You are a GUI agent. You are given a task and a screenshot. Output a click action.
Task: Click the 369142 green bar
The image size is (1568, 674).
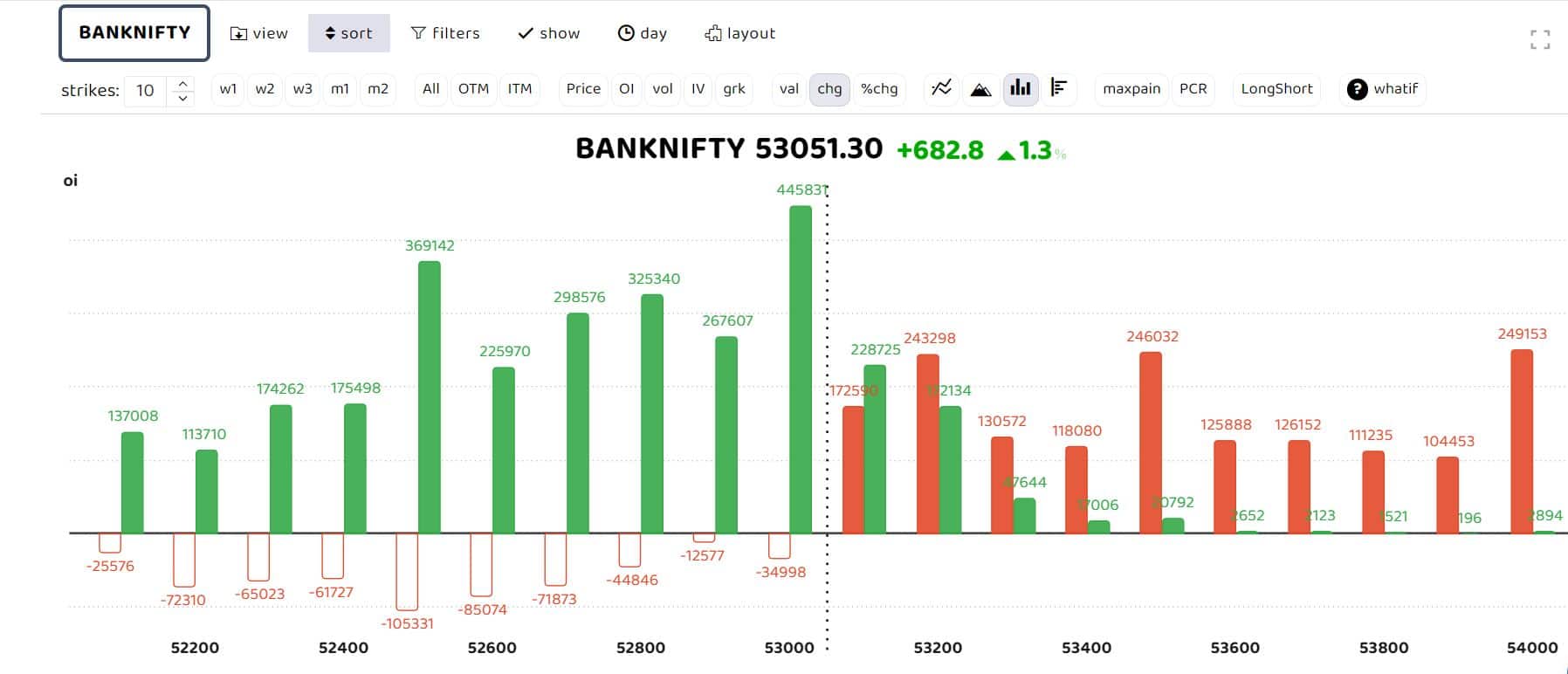pyautogui.click(x=430, y=397)
